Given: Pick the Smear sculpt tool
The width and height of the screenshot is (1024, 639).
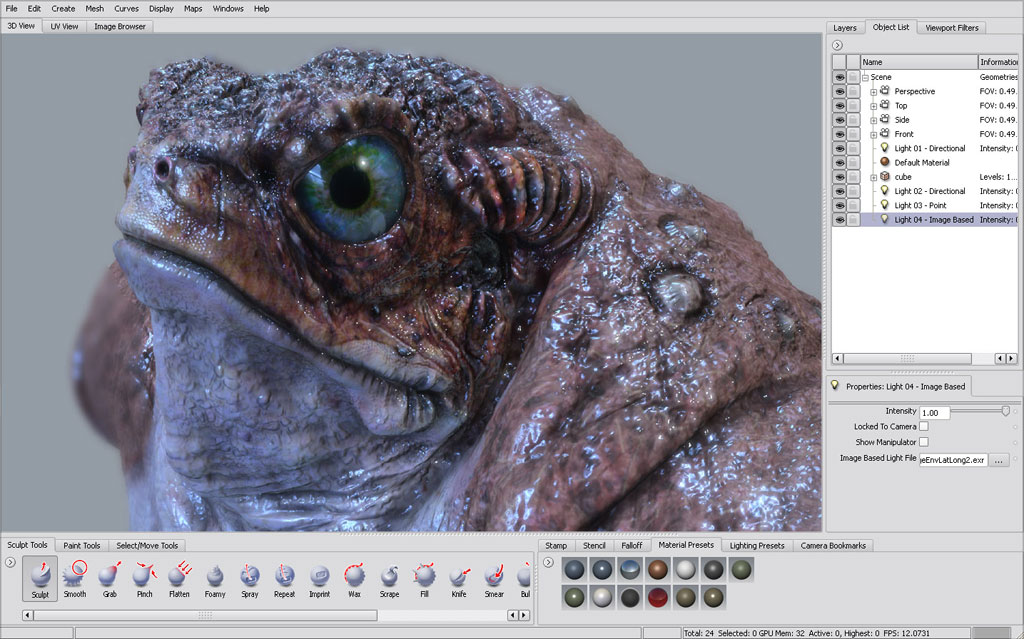Looking at the screenshot, I should (494, 580).
